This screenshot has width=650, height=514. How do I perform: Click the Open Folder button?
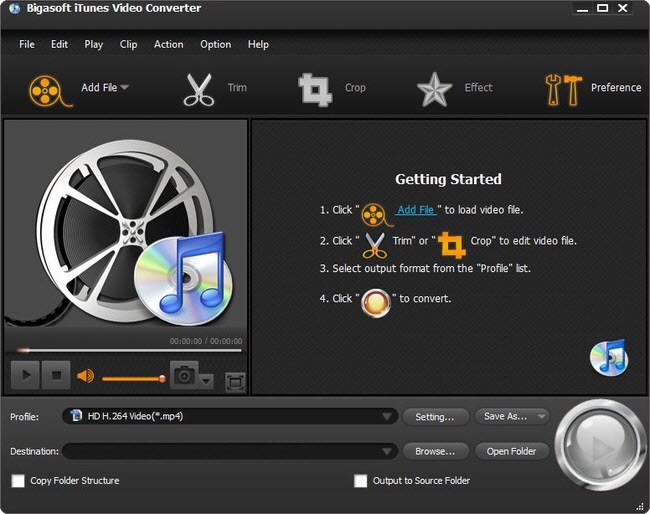point(512,451)
